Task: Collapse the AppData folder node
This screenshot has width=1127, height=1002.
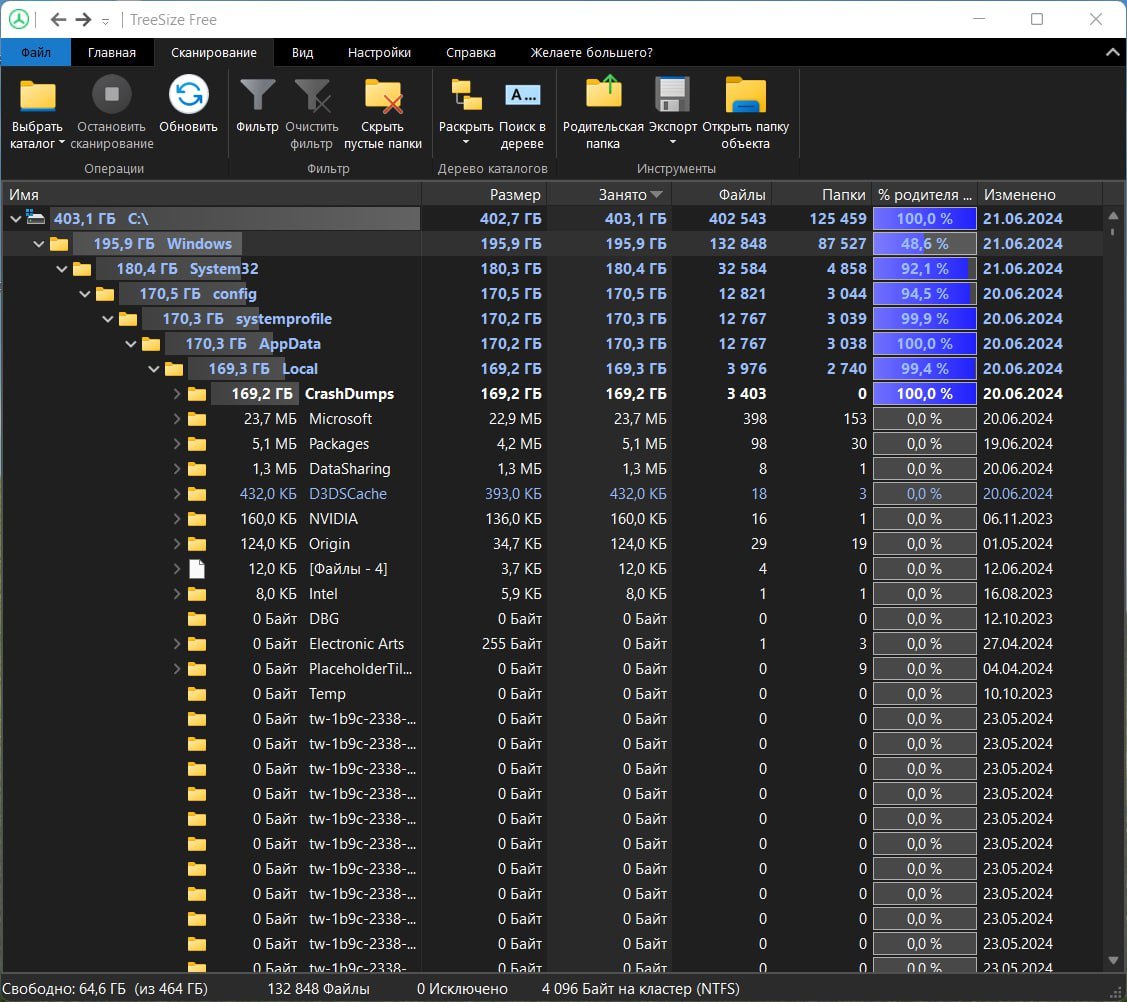Action: (x=131, y=344)
